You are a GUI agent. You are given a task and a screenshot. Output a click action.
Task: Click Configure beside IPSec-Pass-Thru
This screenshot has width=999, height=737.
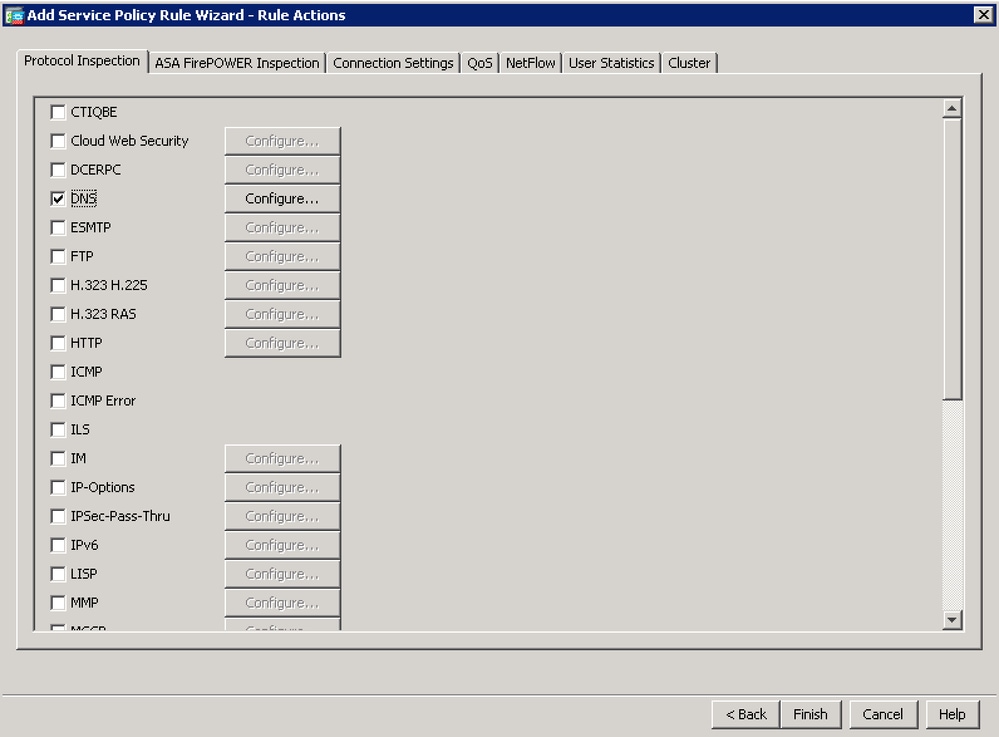(282, 516)
